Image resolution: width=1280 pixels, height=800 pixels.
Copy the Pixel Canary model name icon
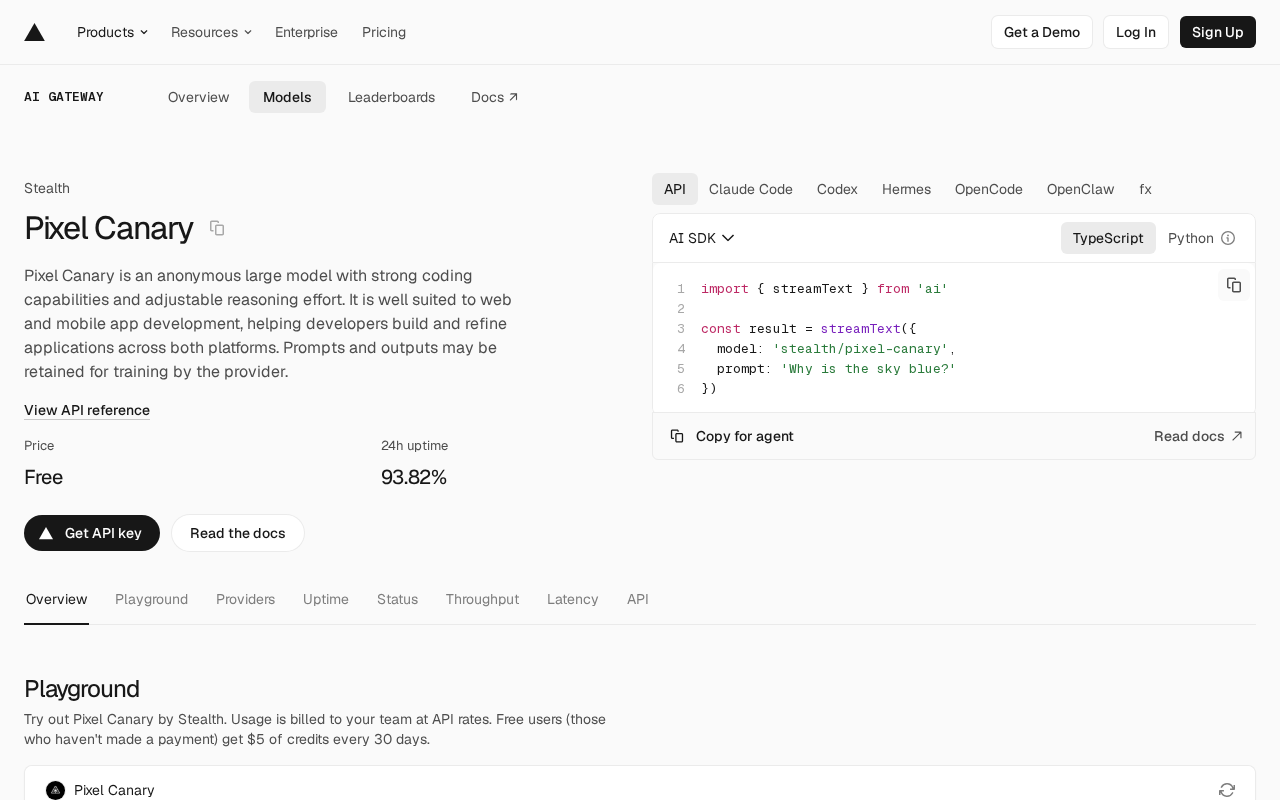[x=217, y=228]
